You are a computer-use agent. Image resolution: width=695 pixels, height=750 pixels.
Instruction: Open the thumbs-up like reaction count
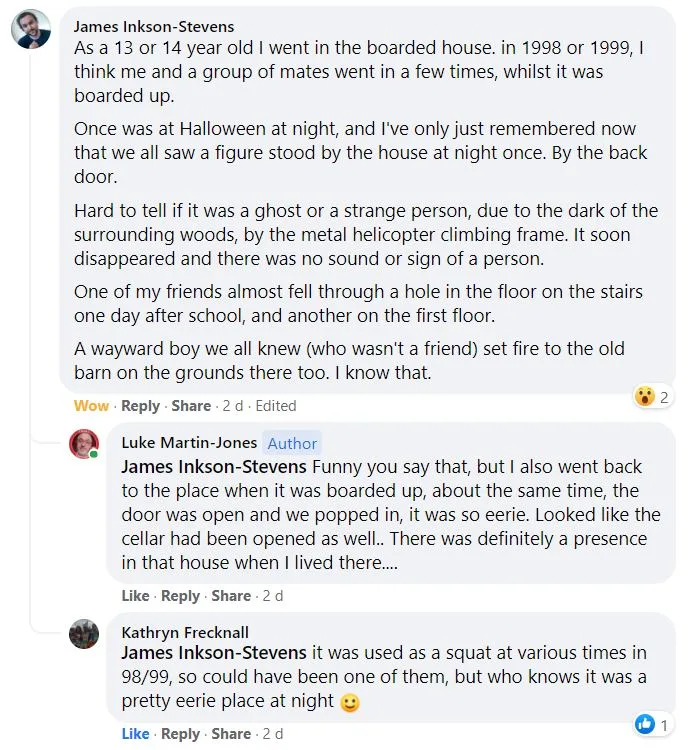point(652,723)
